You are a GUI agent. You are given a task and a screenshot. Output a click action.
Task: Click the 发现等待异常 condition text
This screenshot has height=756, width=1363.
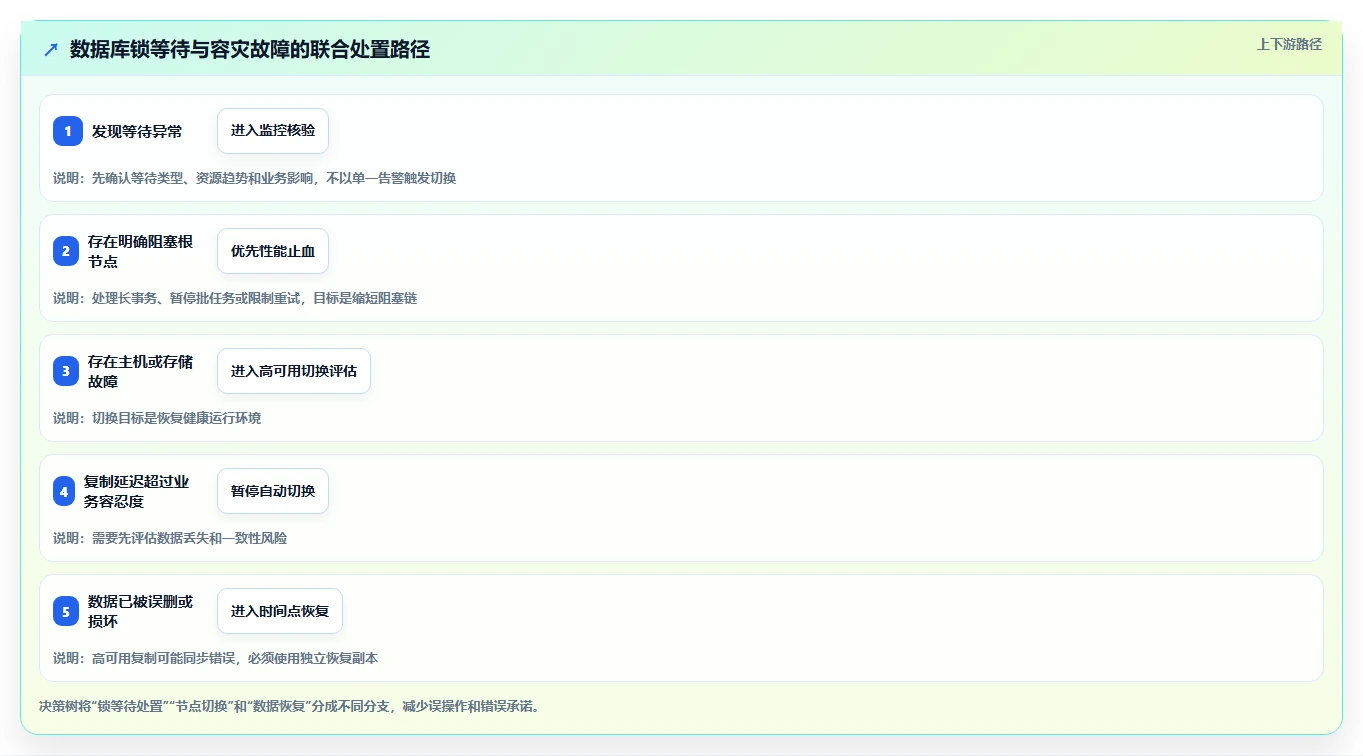point(137,131)
